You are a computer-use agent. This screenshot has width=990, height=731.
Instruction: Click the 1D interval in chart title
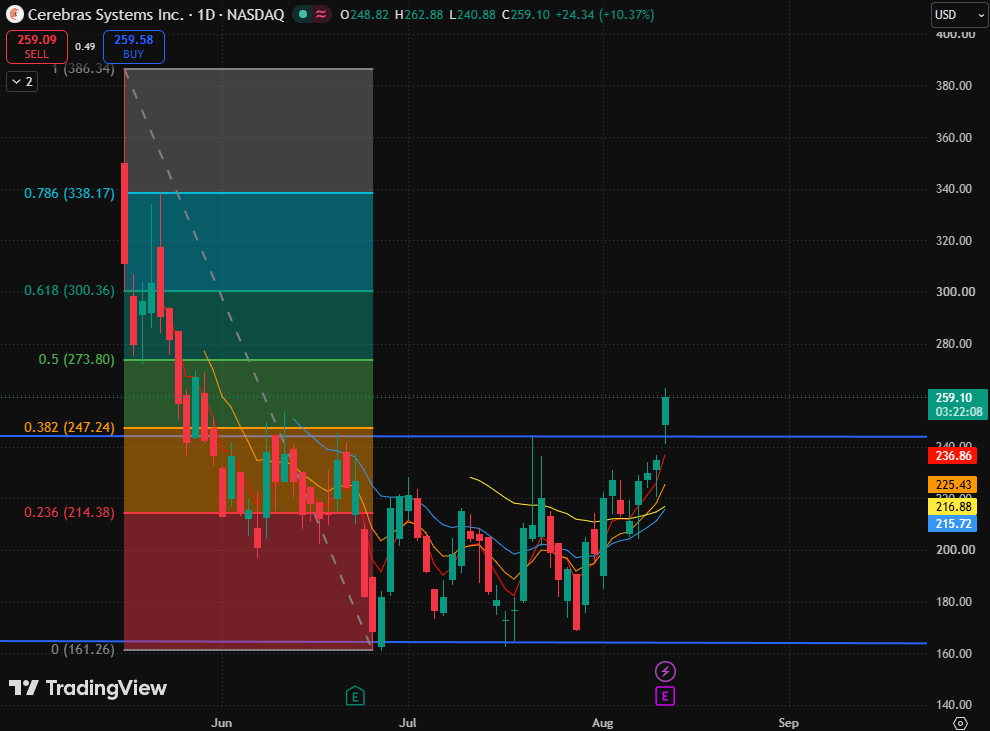tap(206, 14)
